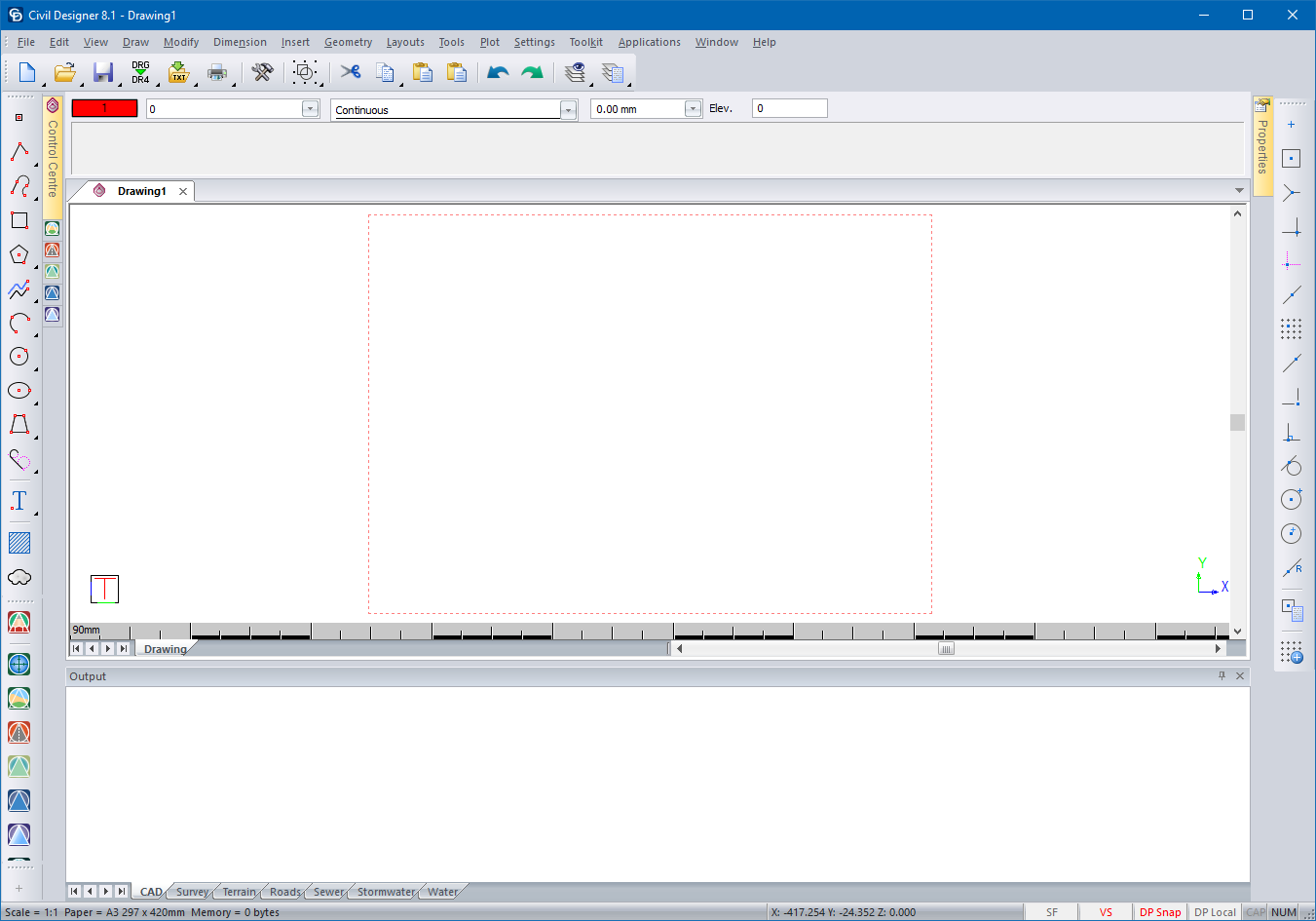Open file using the folder icon
1316x921 pixels.
64,72
